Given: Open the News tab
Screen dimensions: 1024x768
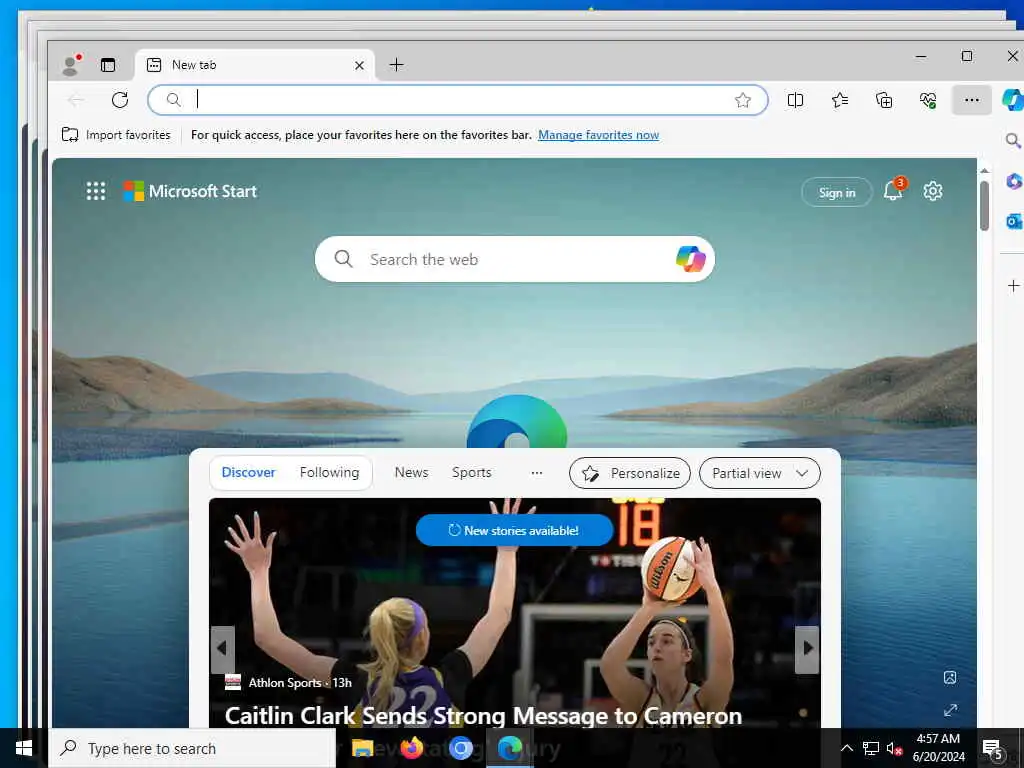Looking at the screenshot, I should tap(411, 472).
